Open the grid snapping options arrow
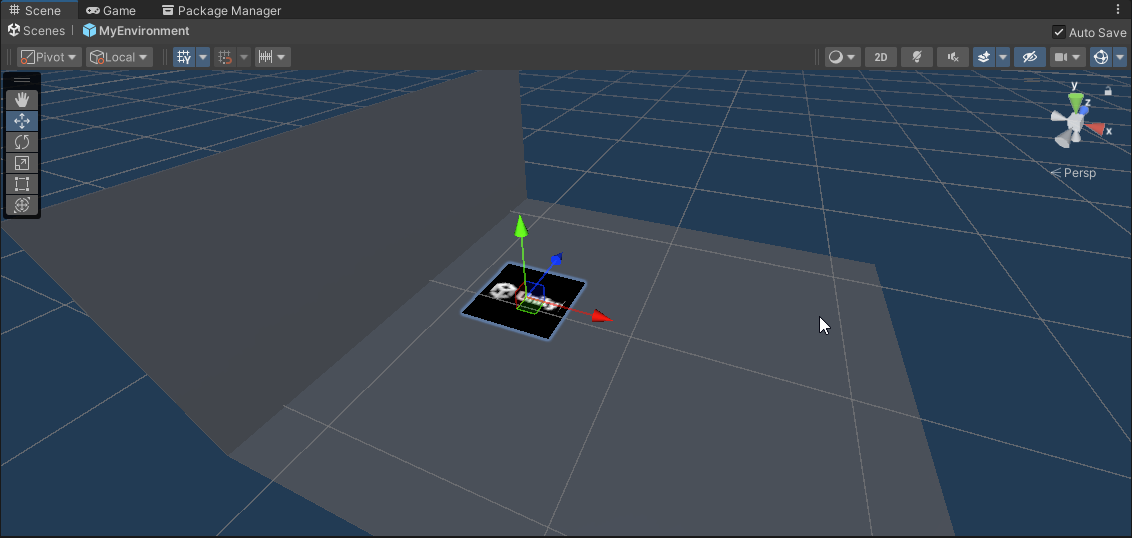Screen dimensions: 1132x538 pos(244,57)
